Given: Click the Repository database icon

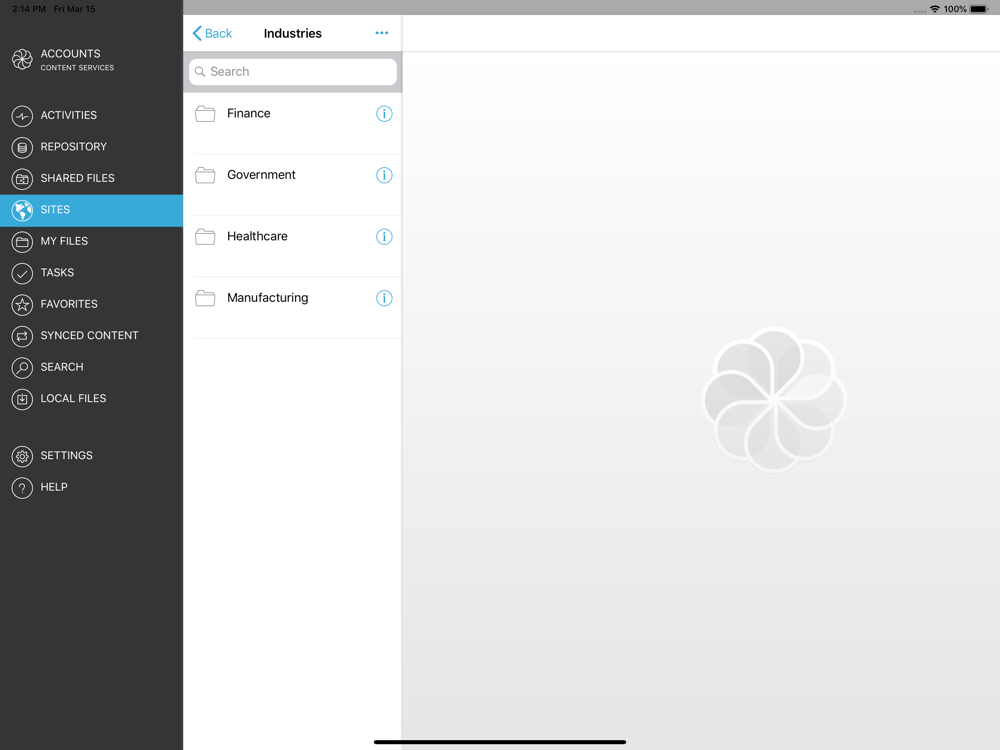Looking at the screenshot, I should point(22,147).
